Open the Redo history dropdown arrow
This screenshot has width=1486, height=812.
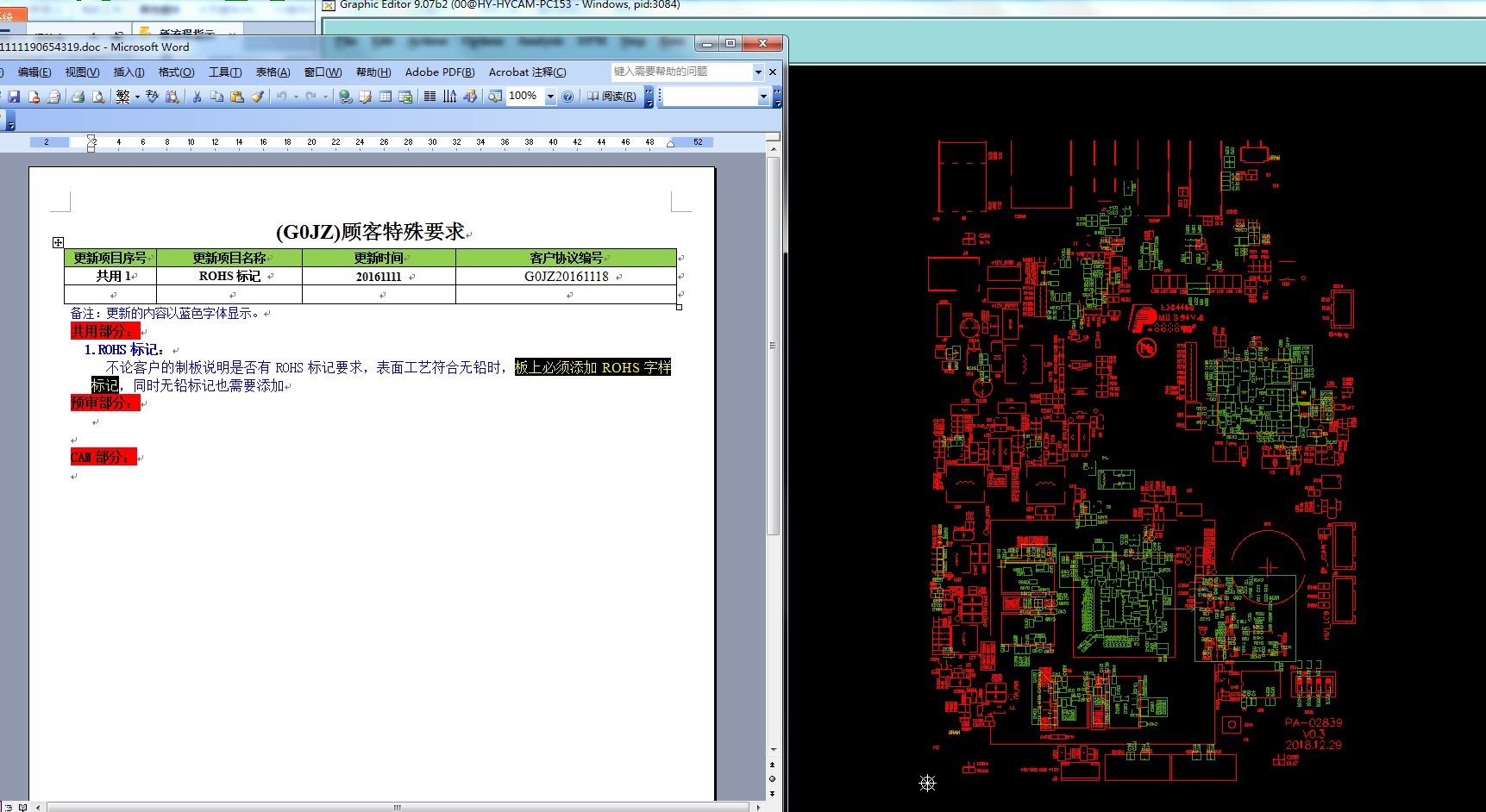click(325, 97)
